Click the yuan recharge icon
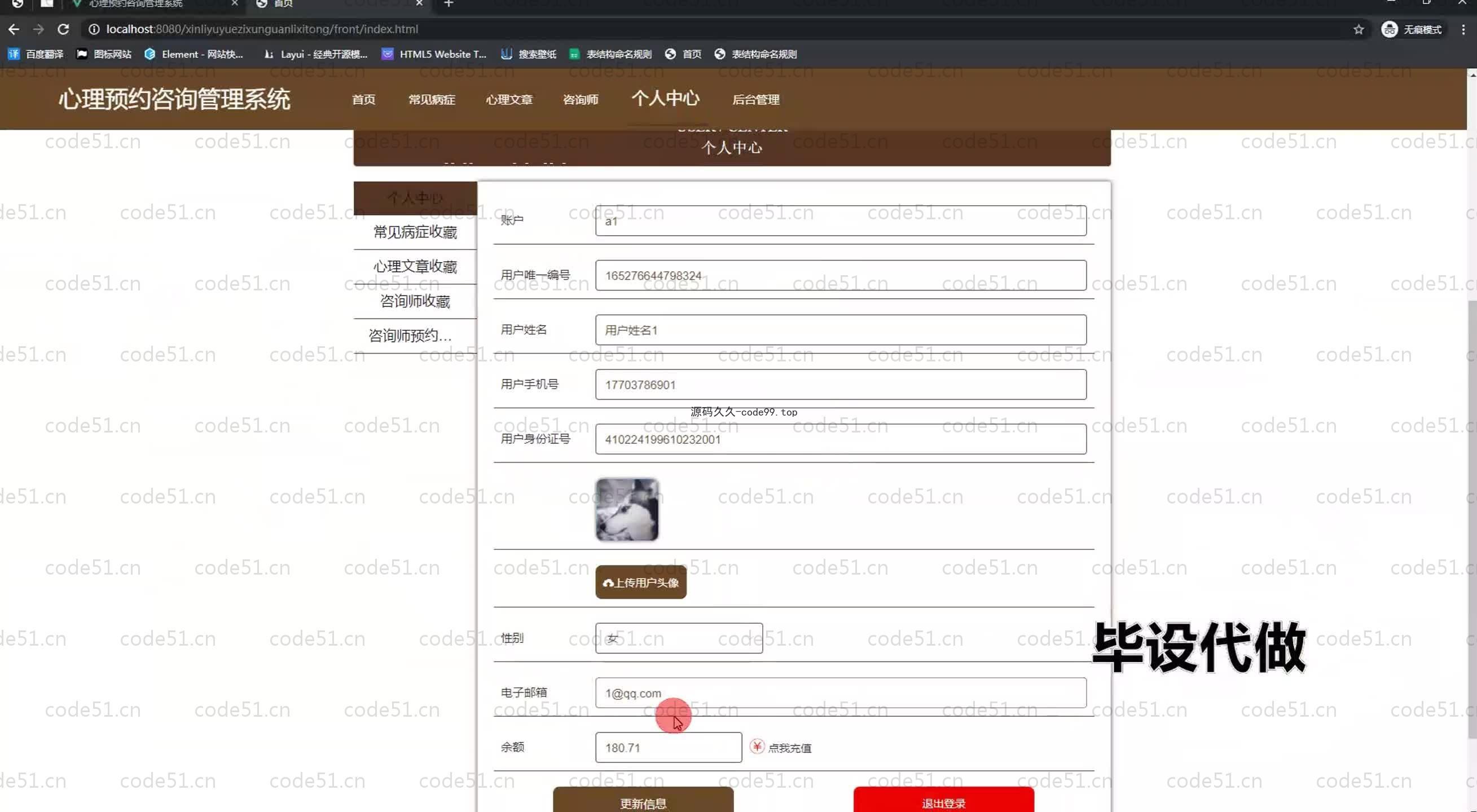Screen dimensions: 1477x812 757,747
